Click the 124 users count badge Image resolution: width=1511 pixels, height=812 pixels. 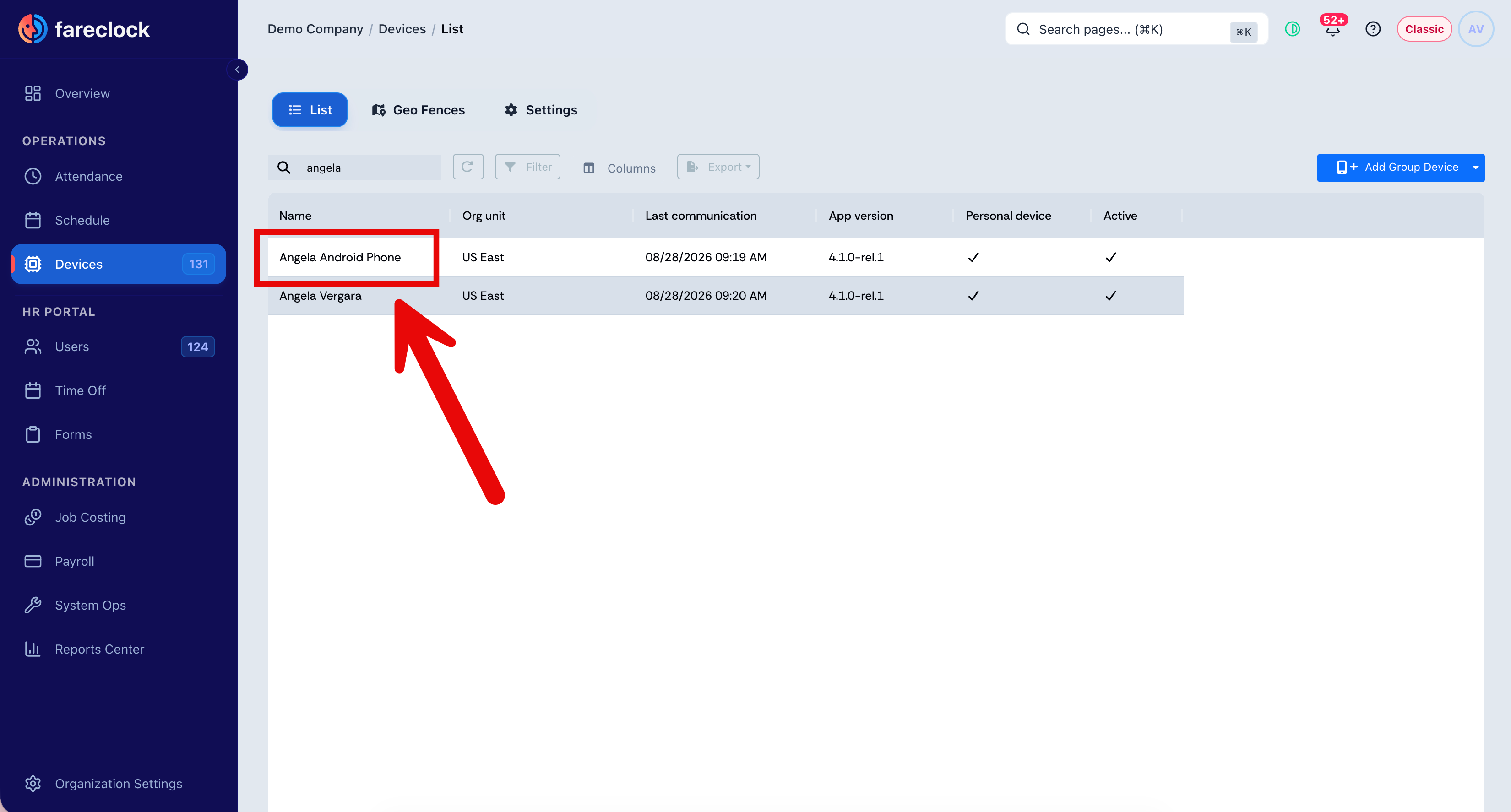(198, 347)
